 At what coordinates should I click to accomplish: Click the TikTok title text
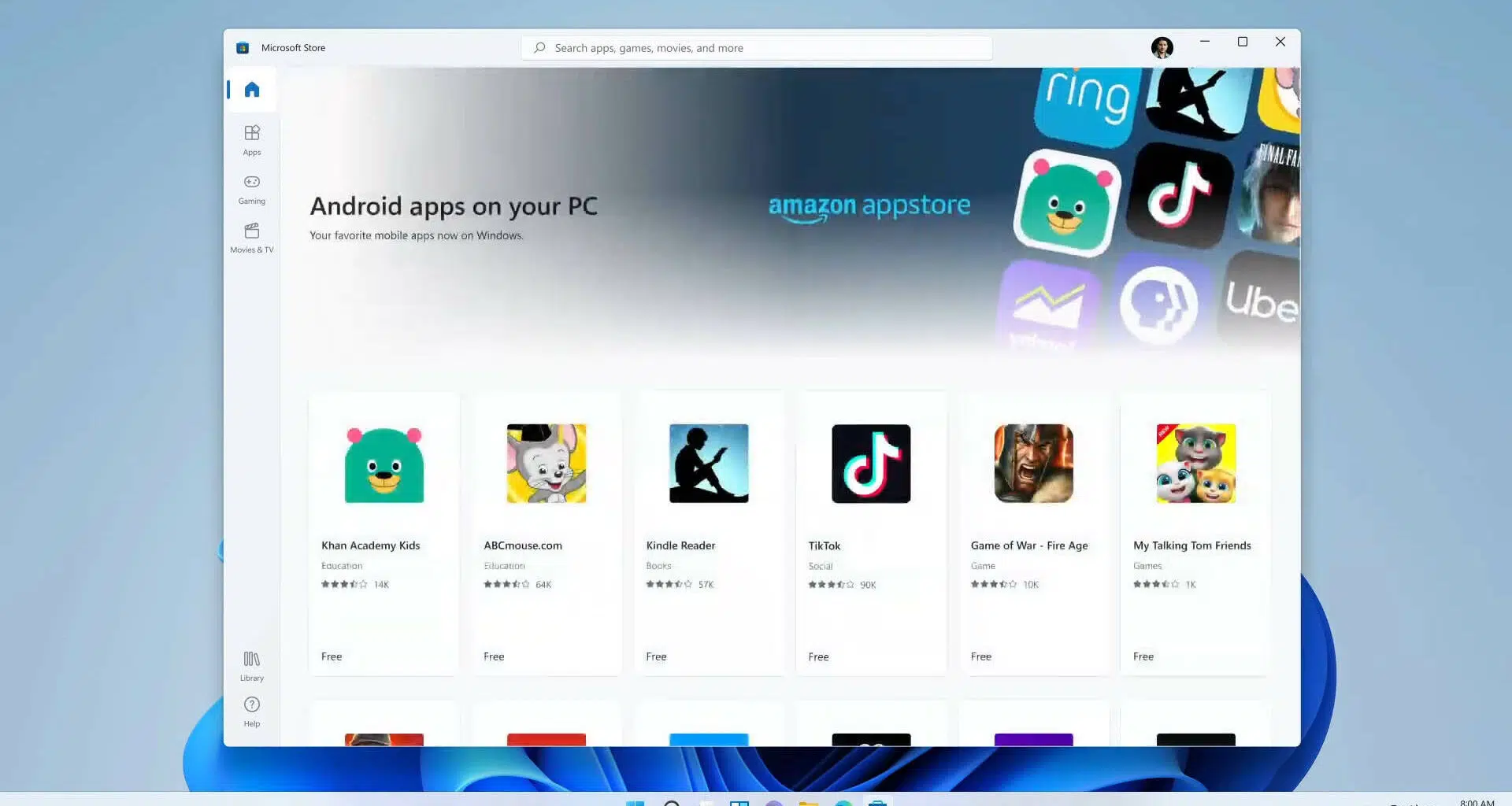coord(825,545)
